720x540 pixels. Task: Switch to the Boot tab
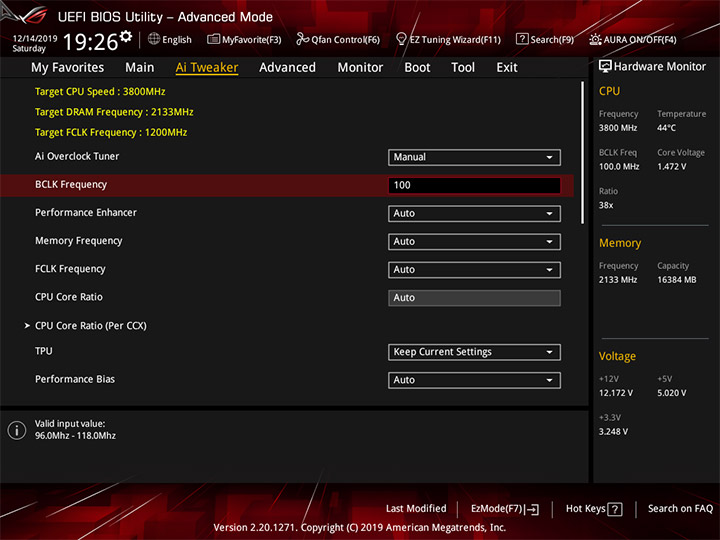pyautogui.click(x=417, y=68)
